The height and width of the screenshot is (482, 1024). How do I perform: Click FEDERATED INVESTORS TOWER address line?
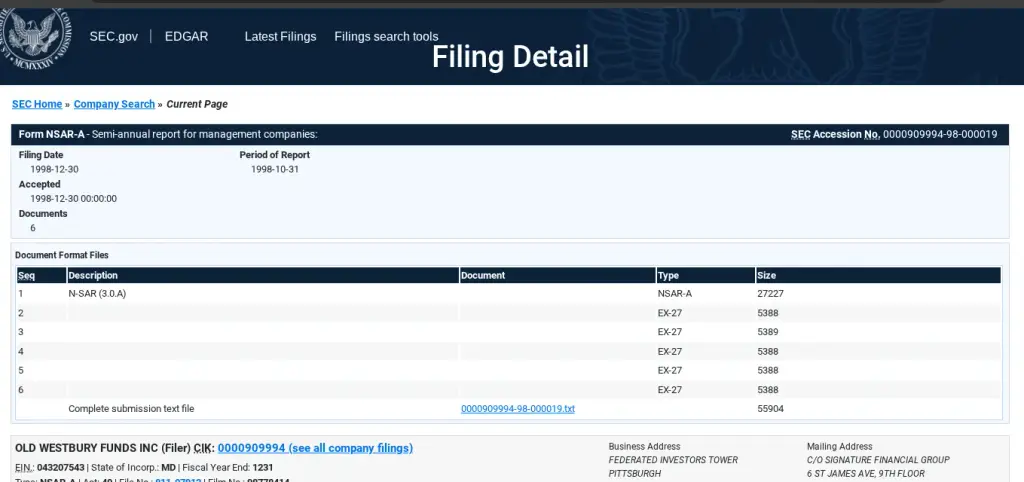click(x=673, y=460)
